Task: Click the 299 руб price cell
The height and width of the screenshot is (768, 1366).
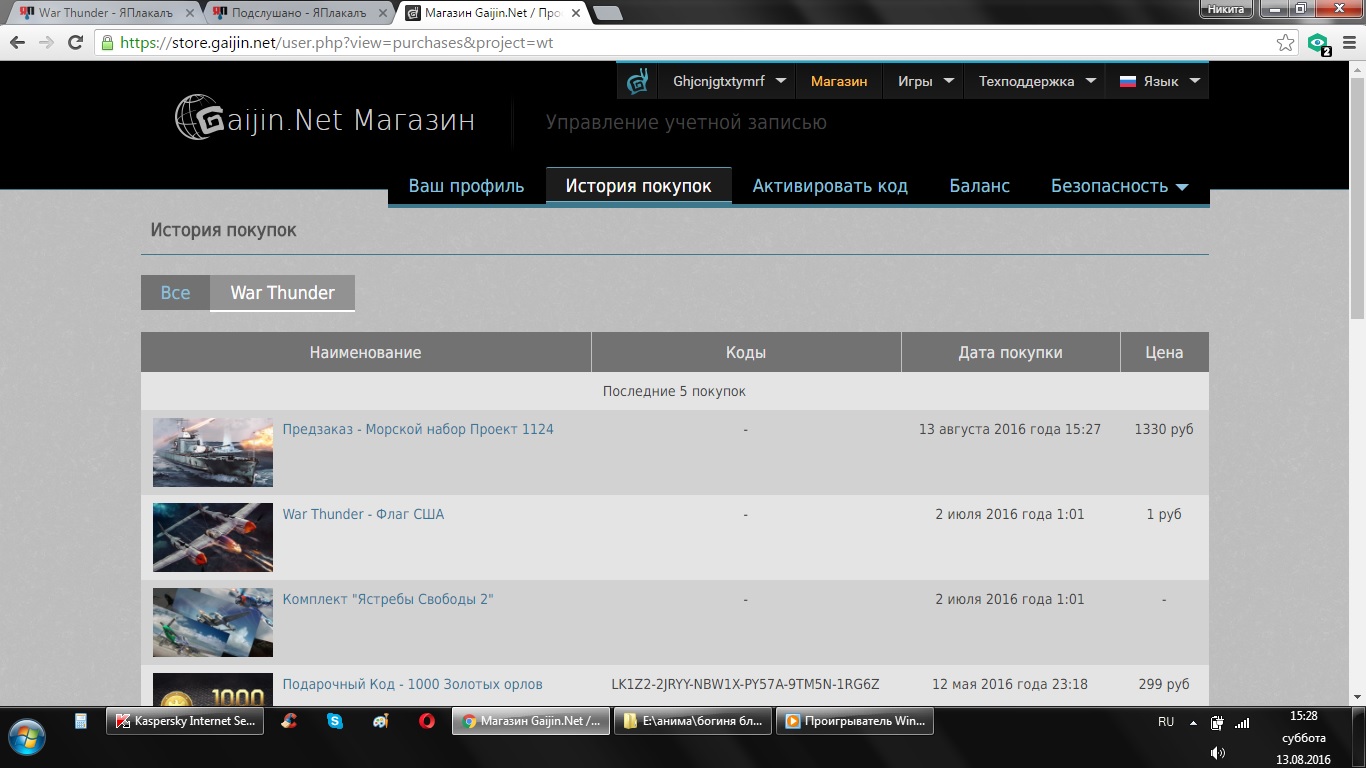Action: pos(1164,684)
